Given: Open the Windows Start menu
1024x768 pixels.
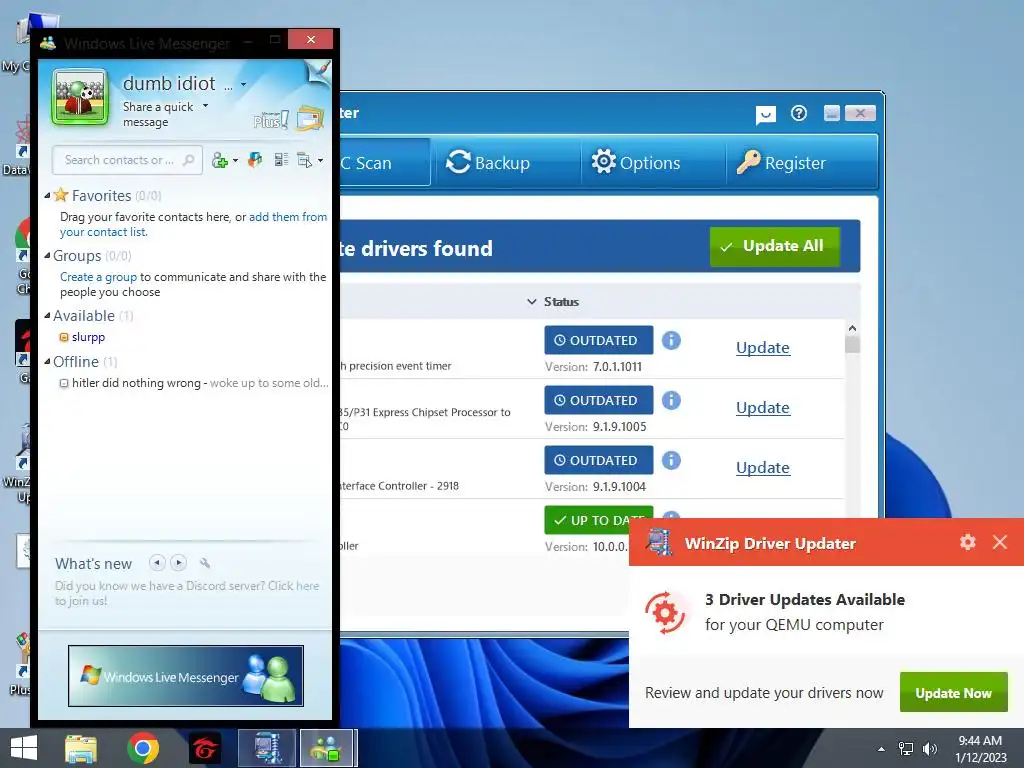Looking at the screenshot, I should (x=24, y=748).
